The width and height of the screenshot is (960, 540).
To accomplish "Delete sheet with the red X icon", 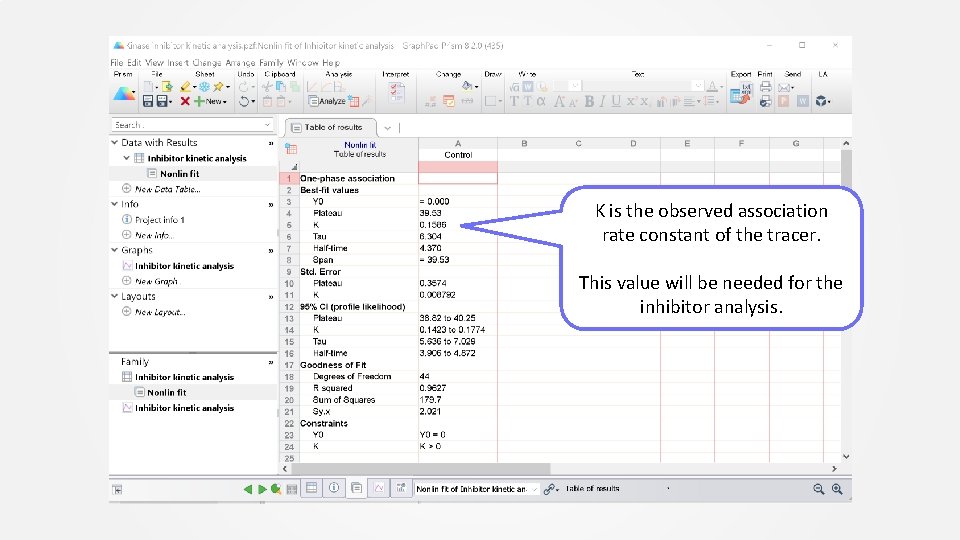I will (x=185, y=102).
